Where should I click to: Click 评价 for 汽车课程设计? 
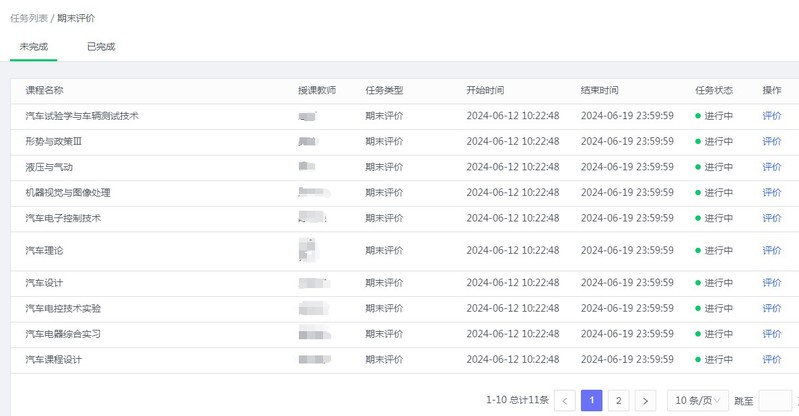[x=772, y=360]
